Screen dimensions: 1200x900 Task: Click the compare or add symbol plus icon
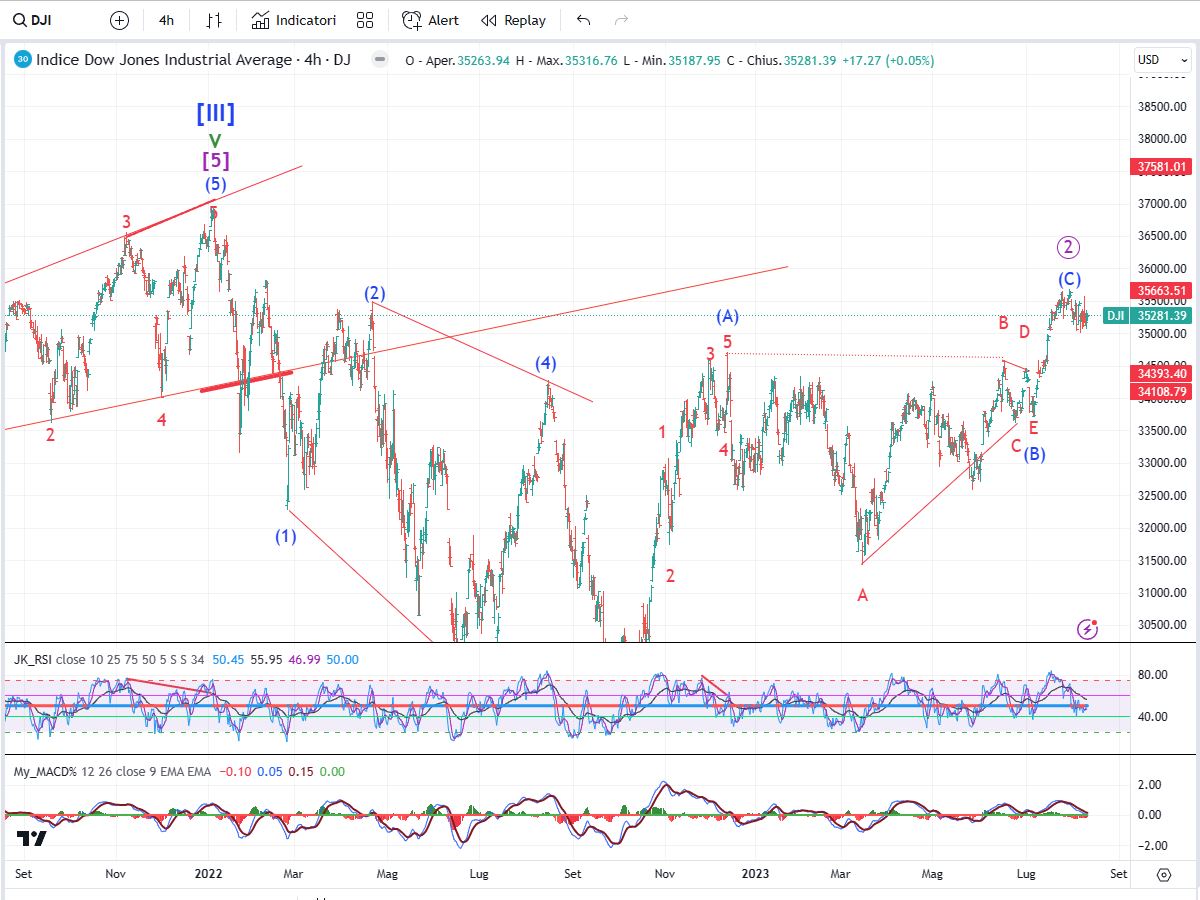click(x=119, y=20)
